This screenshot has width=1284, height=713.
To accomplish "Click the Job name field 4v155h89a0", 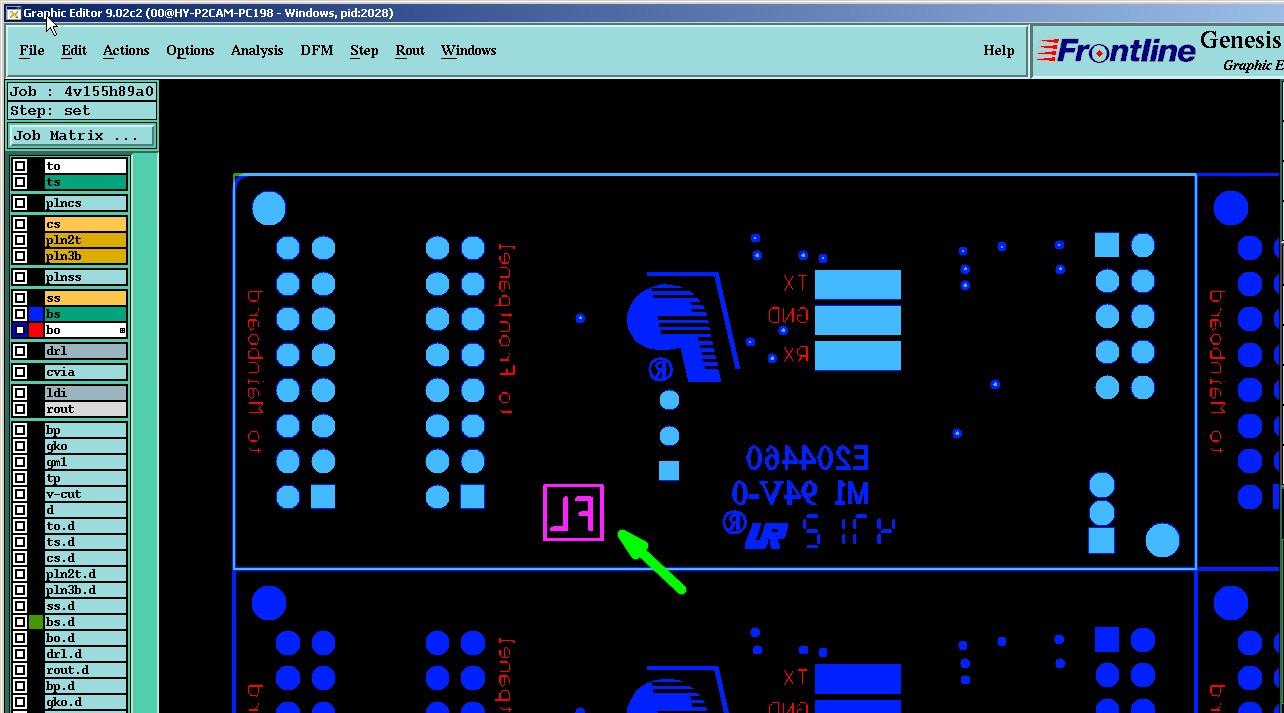I will pos(82,91).
